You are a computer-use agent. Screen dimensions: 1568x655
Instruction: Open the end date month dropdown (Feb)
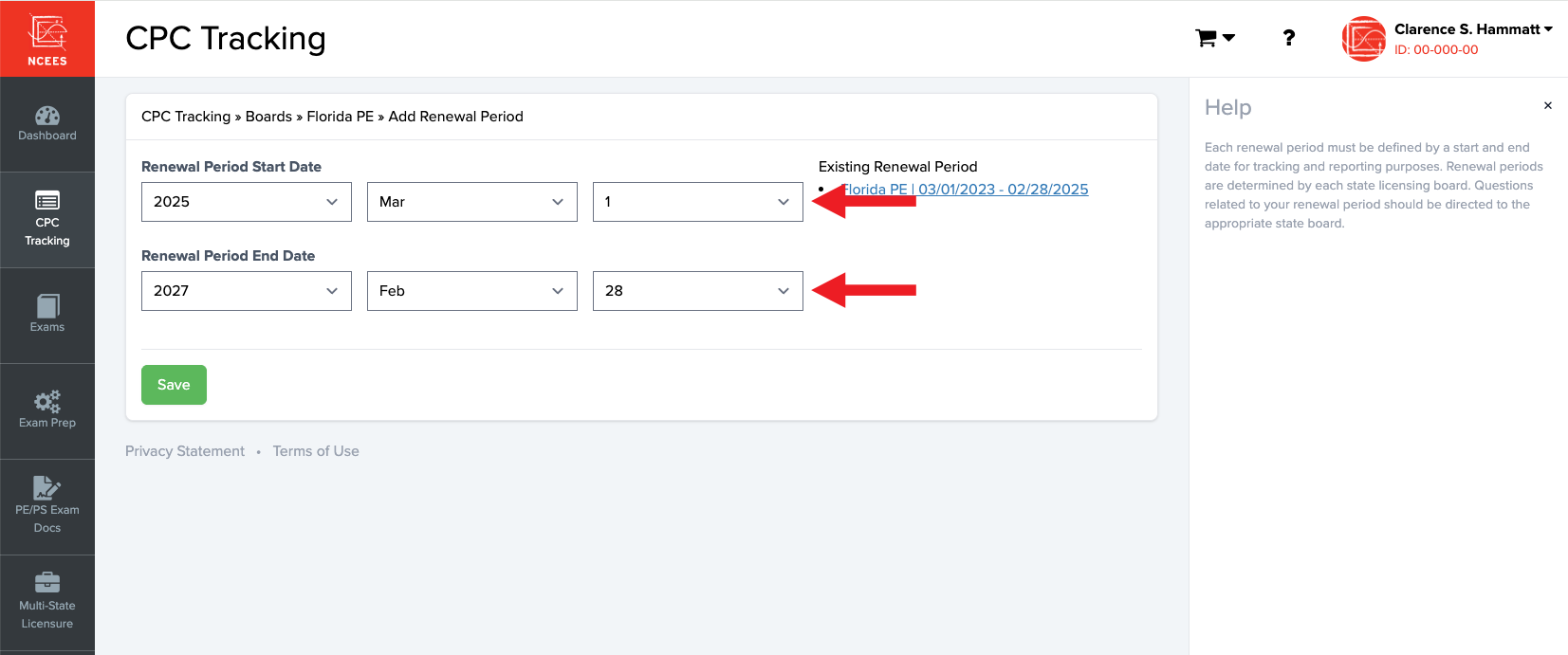click(x=472, y=291)
